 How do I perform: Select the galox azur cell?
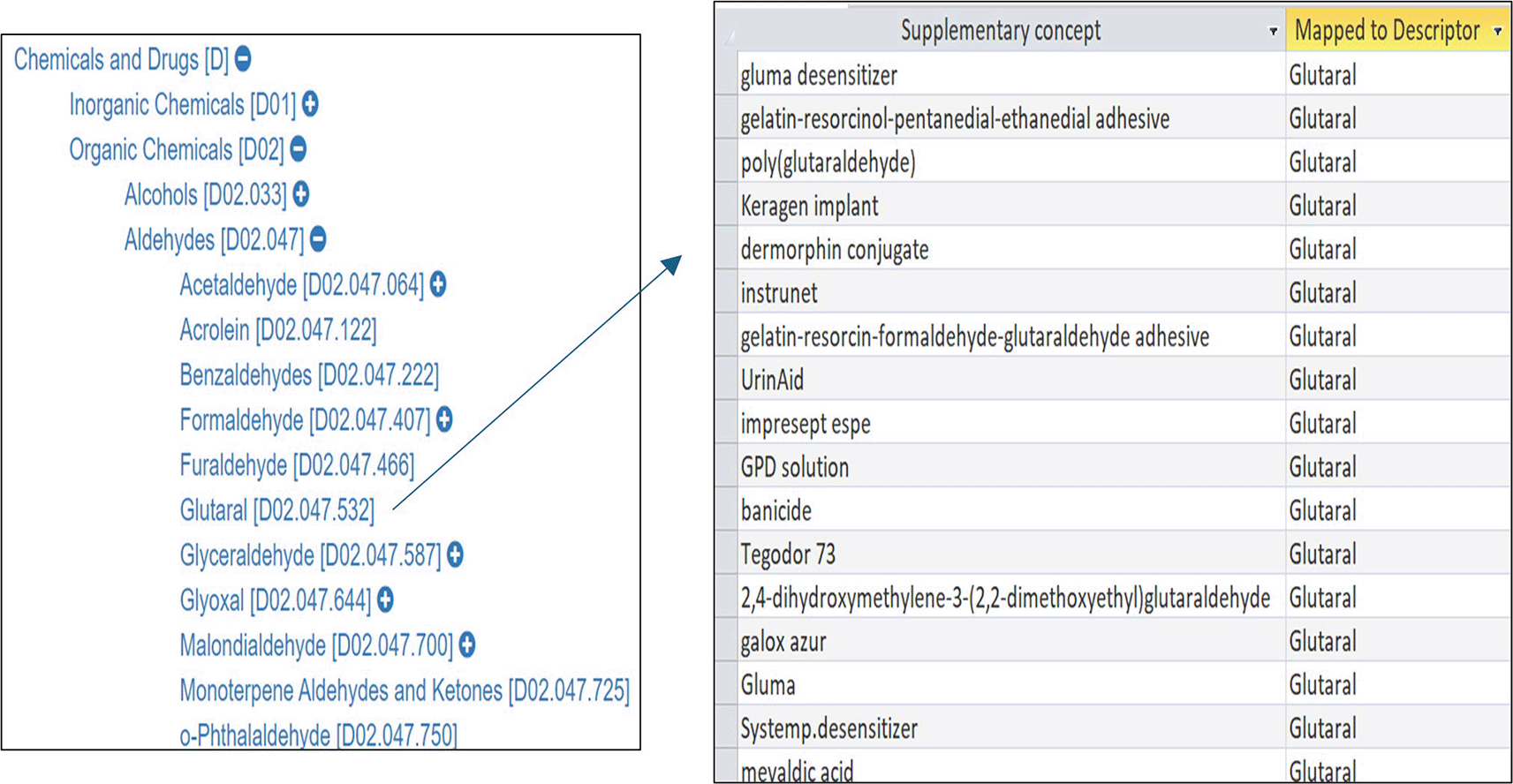tap(1011, 640)
